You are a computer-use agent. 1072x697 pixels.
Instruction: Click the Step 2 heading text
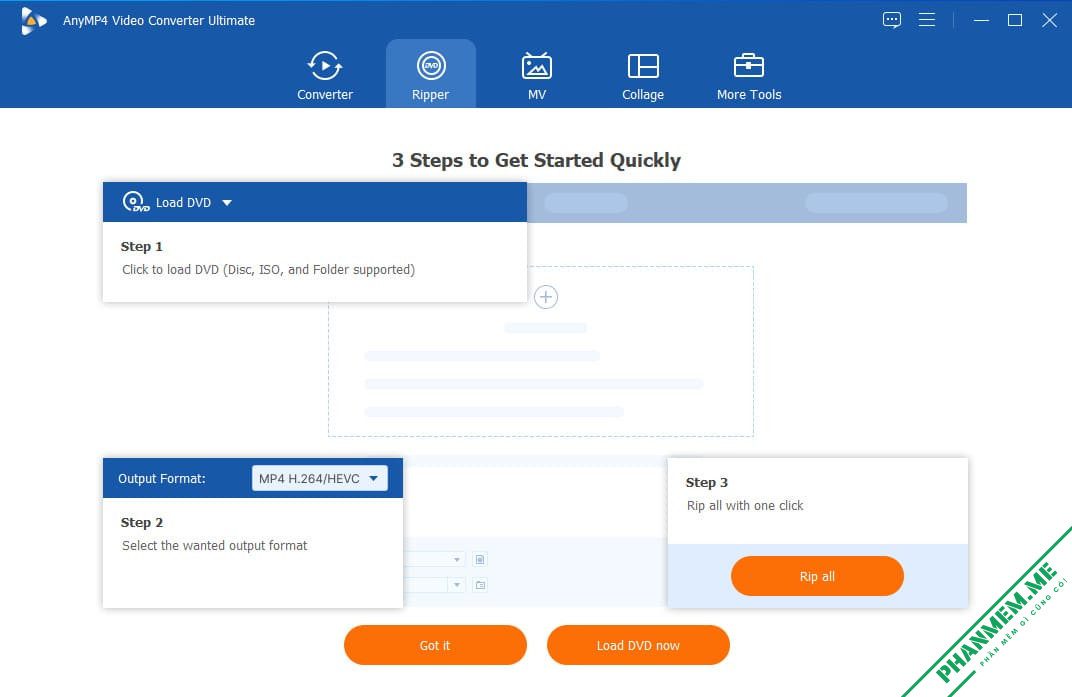pyautogui.click(x=142, y=523)
